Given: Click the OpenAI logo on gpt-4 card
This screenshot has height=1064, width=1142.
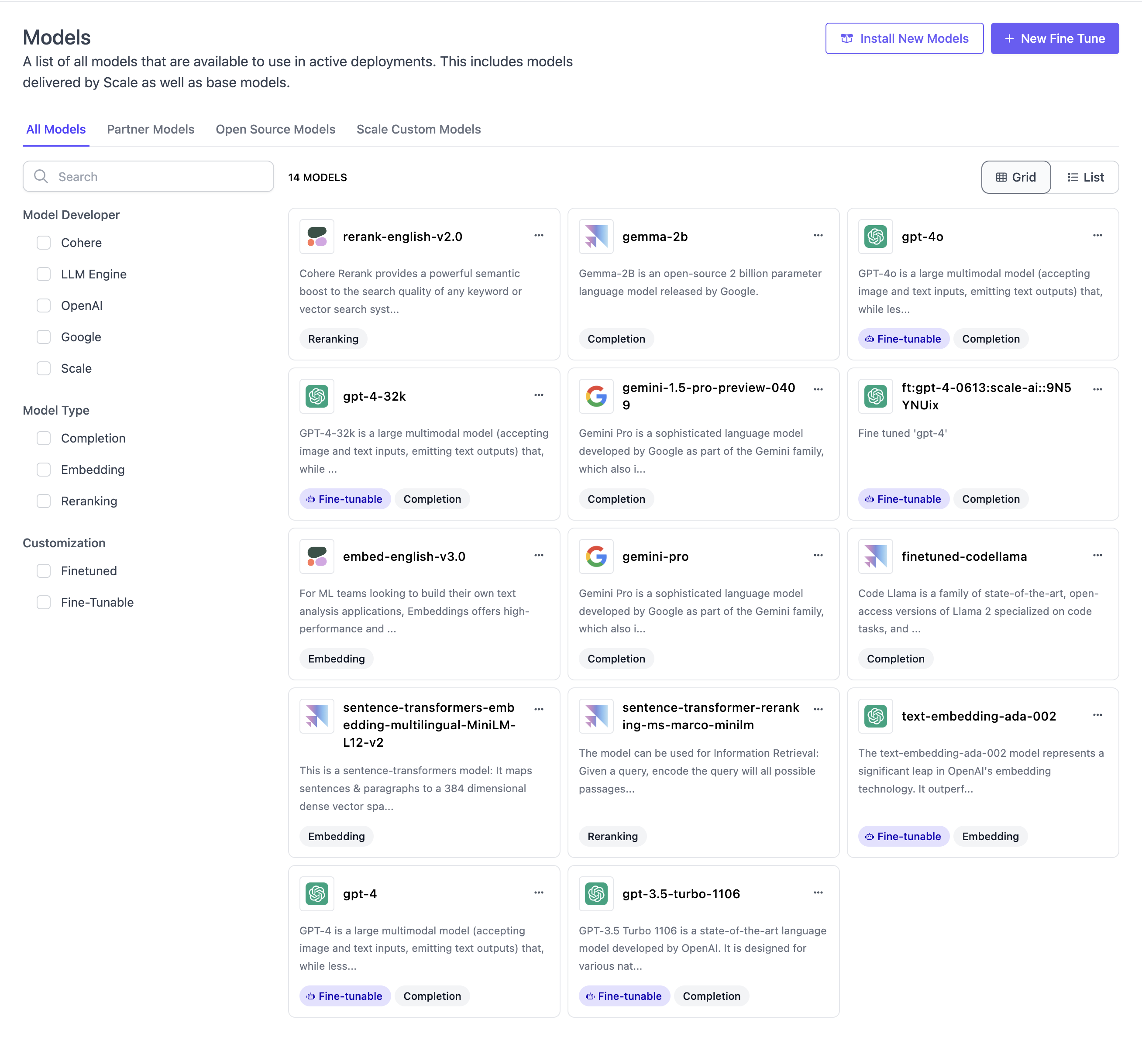Looking at the screenshot, I should (316, 893).
